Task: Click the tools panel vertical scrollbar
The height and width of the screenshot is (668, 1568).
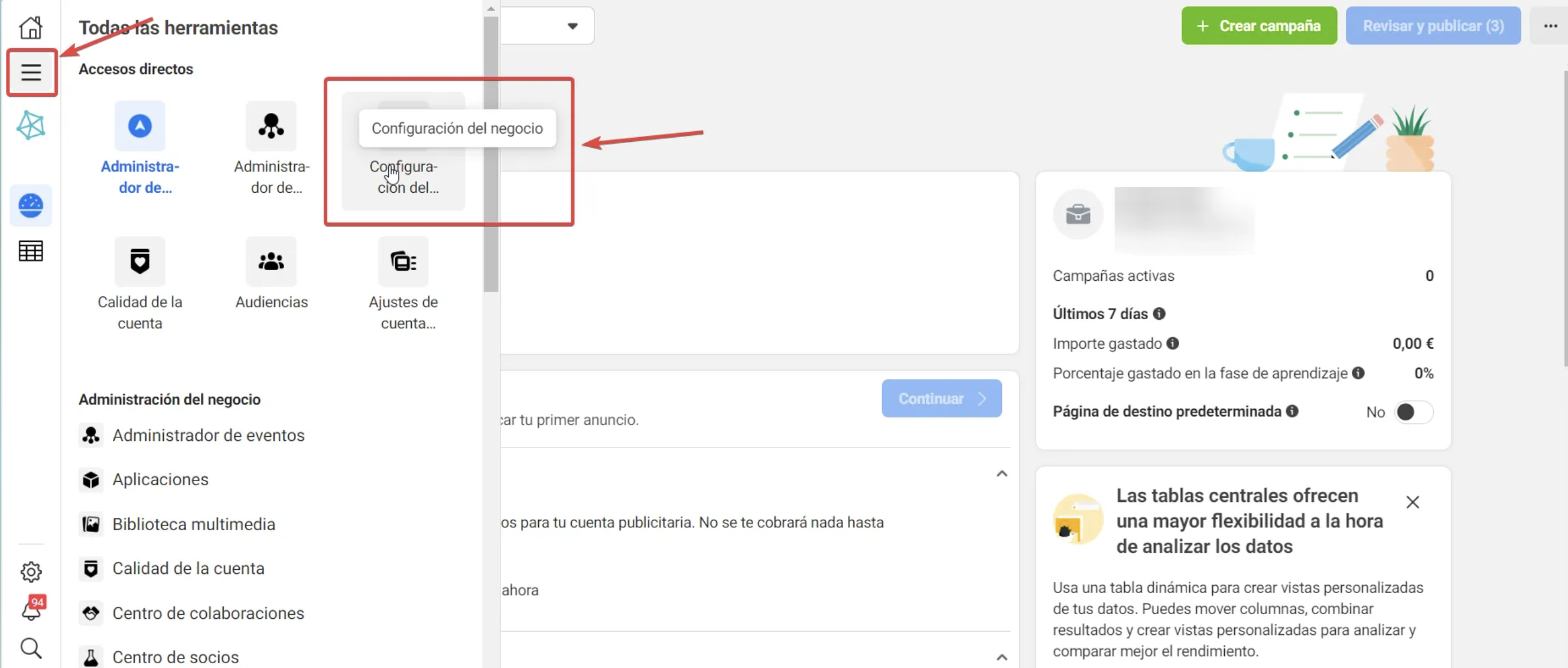Action: 491,153
